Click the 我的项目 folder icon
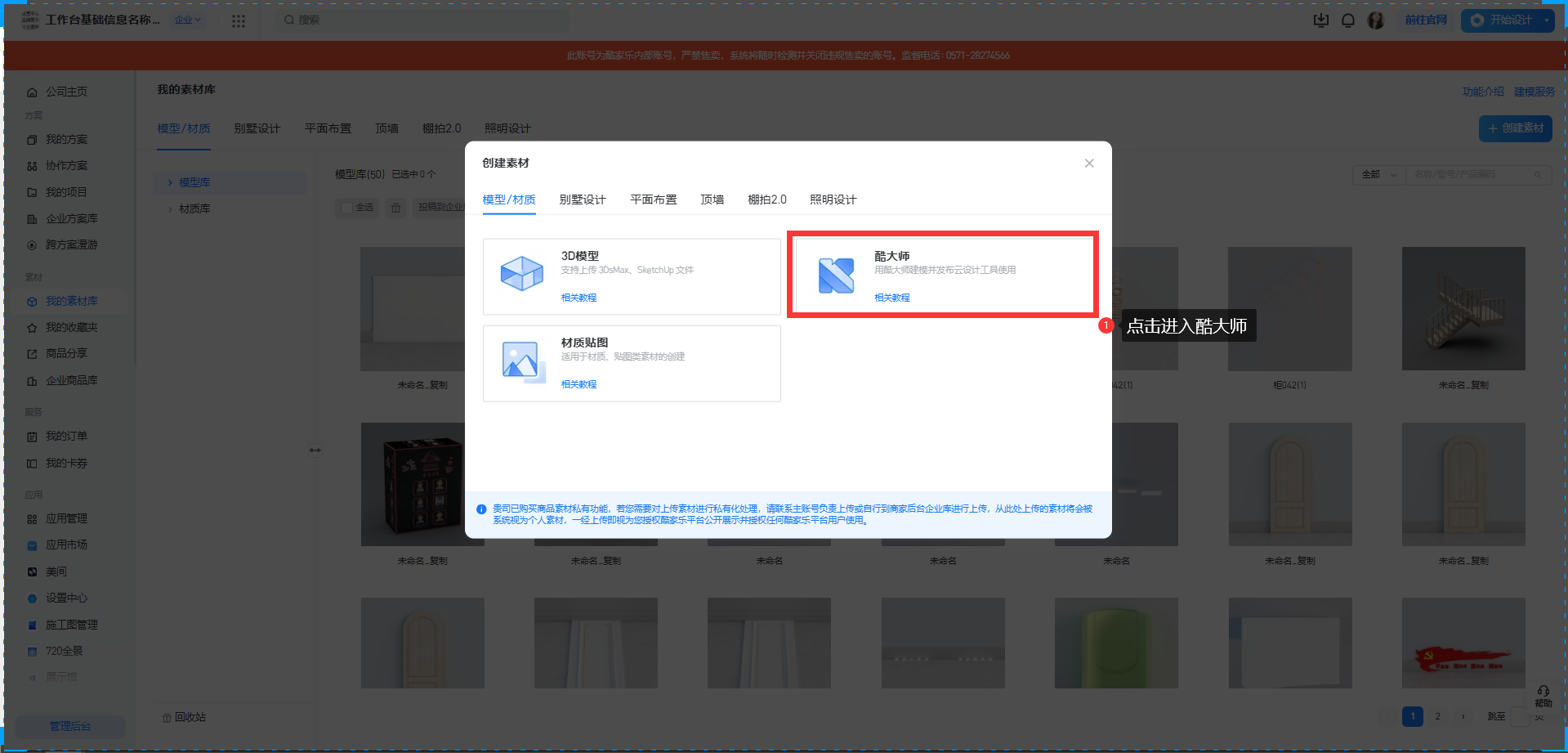Image resolution: width=1568 pixels, height=753 pixels. point(32,193)
